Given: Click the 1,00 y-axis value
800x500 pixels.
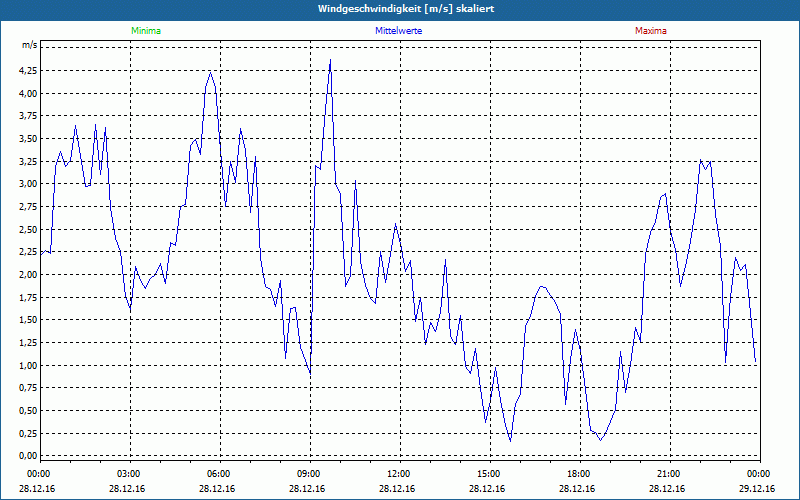Looking at the screenshot, I should pos(28,365).
